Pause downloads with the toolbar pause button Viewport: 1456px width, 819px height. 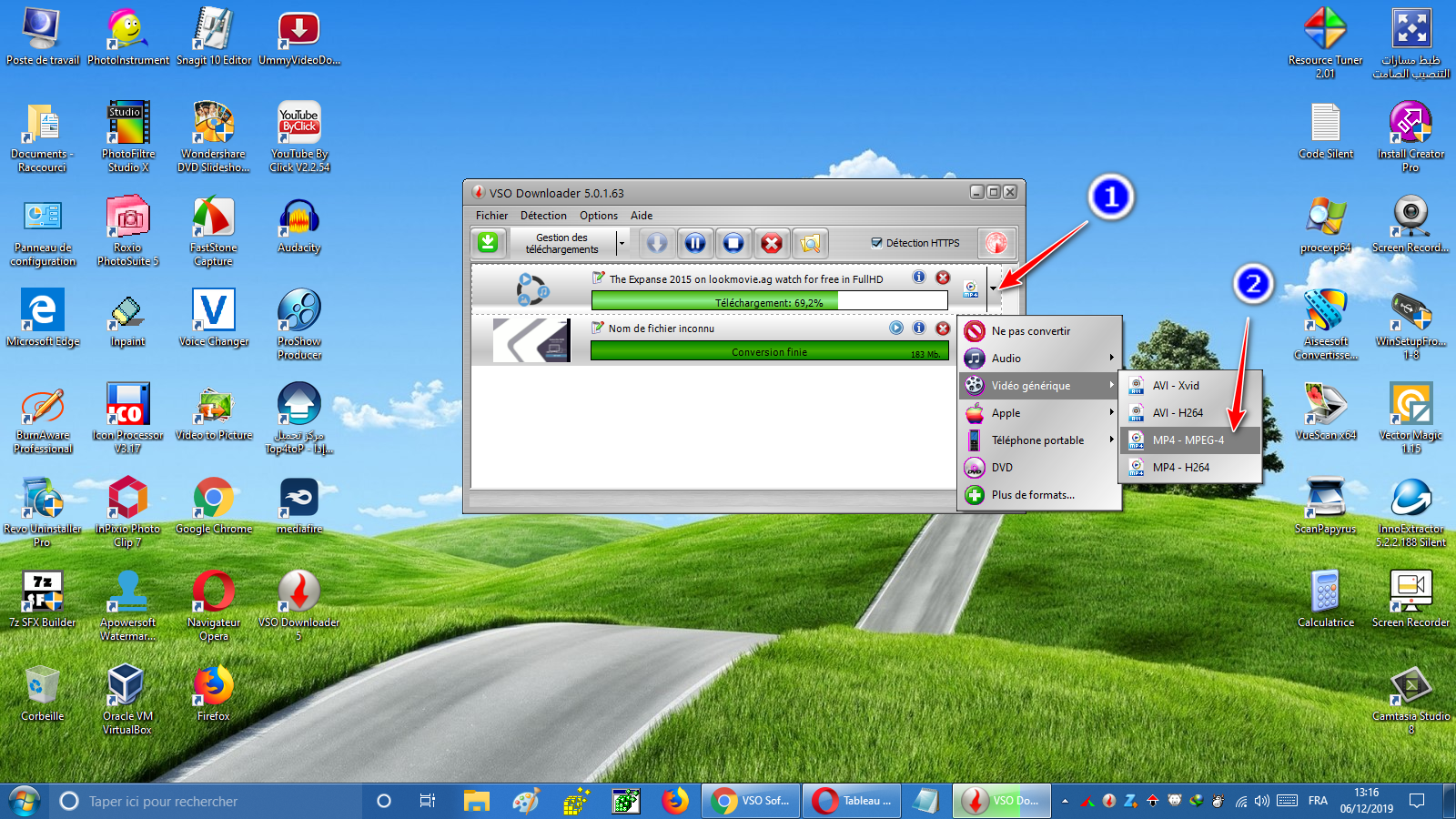[x=695, y=243]
